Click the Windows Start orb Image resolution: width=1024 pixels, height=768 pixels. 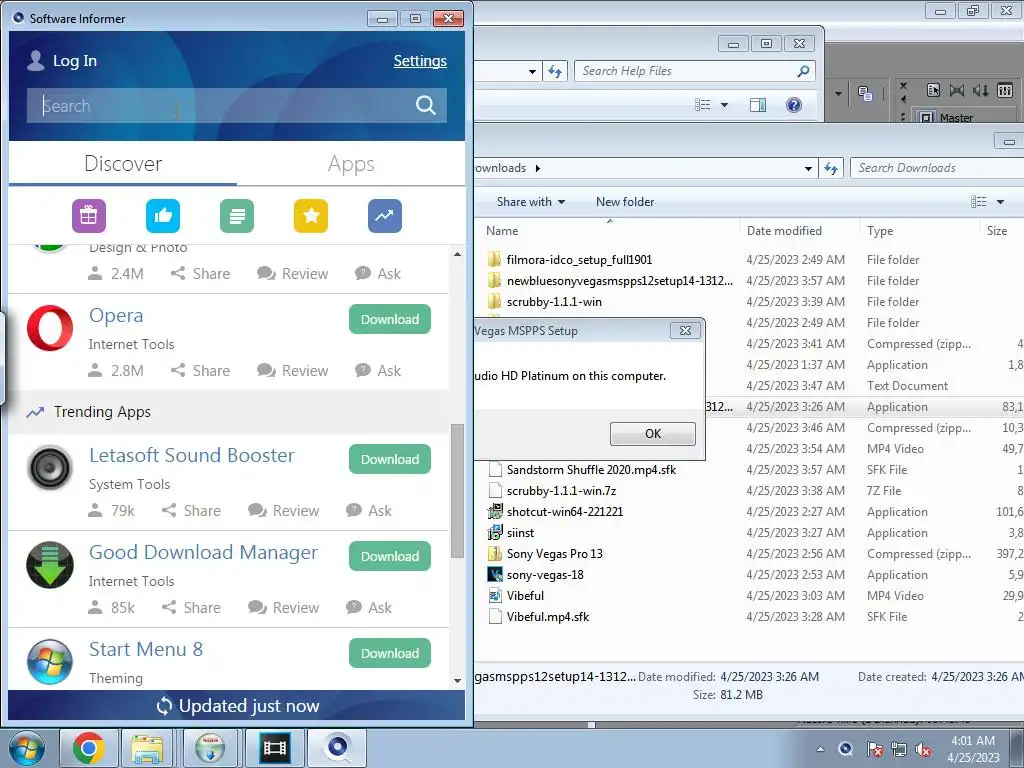point(27,748)
